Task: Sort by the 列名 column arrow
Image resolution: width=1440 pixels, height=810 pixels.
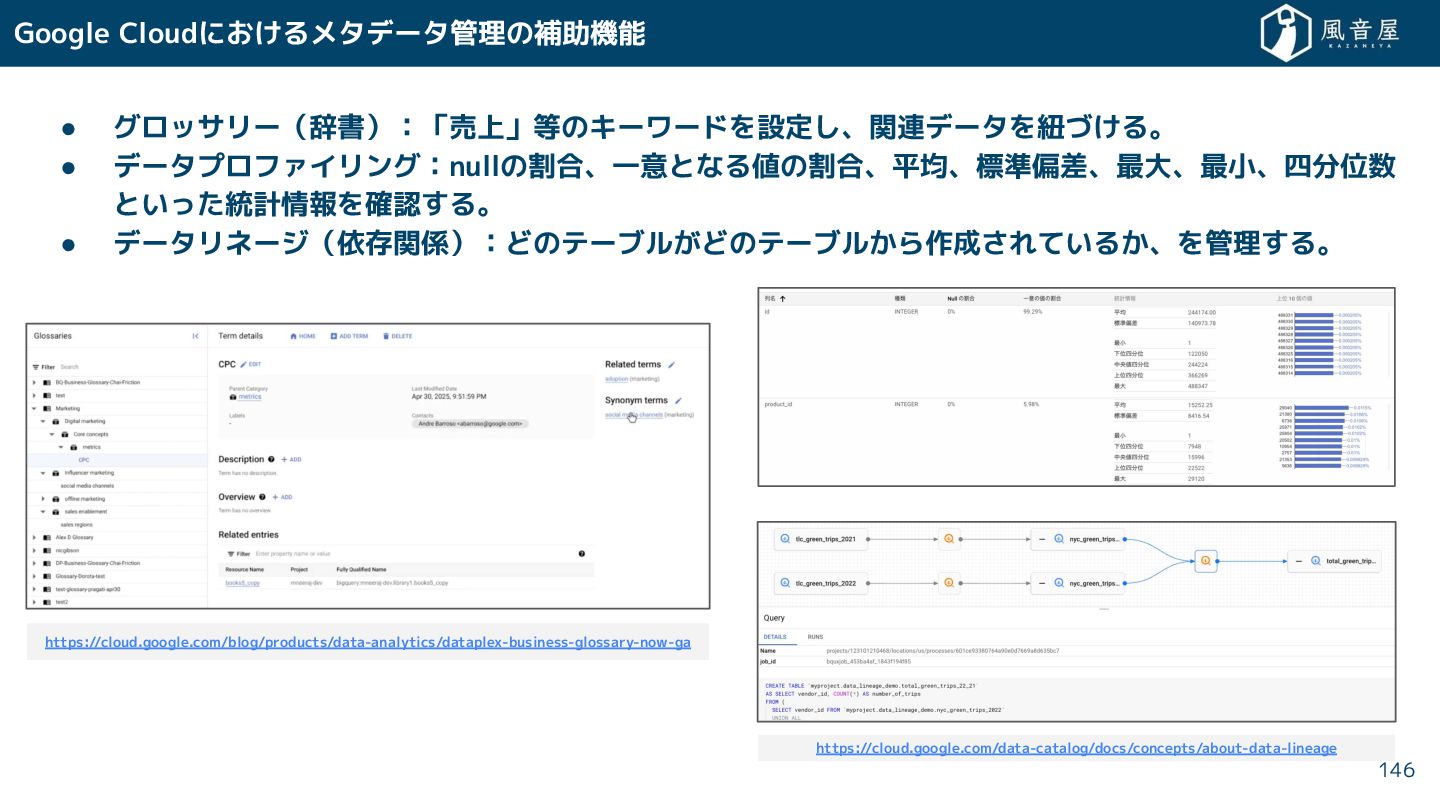Action: click(783, 298)
